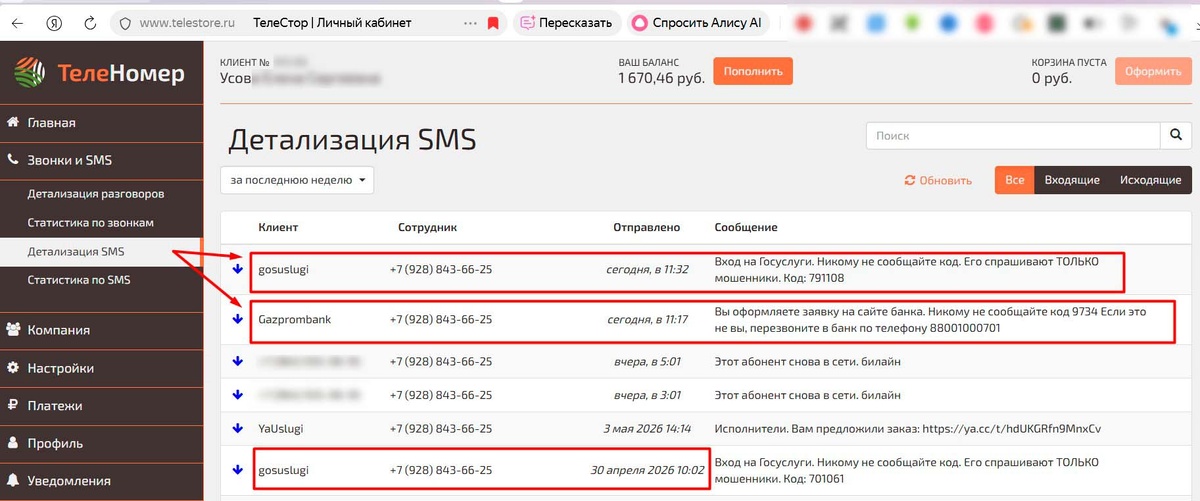Click the Сообщение column header
1200x501 pixels.
tap(746, 228)
